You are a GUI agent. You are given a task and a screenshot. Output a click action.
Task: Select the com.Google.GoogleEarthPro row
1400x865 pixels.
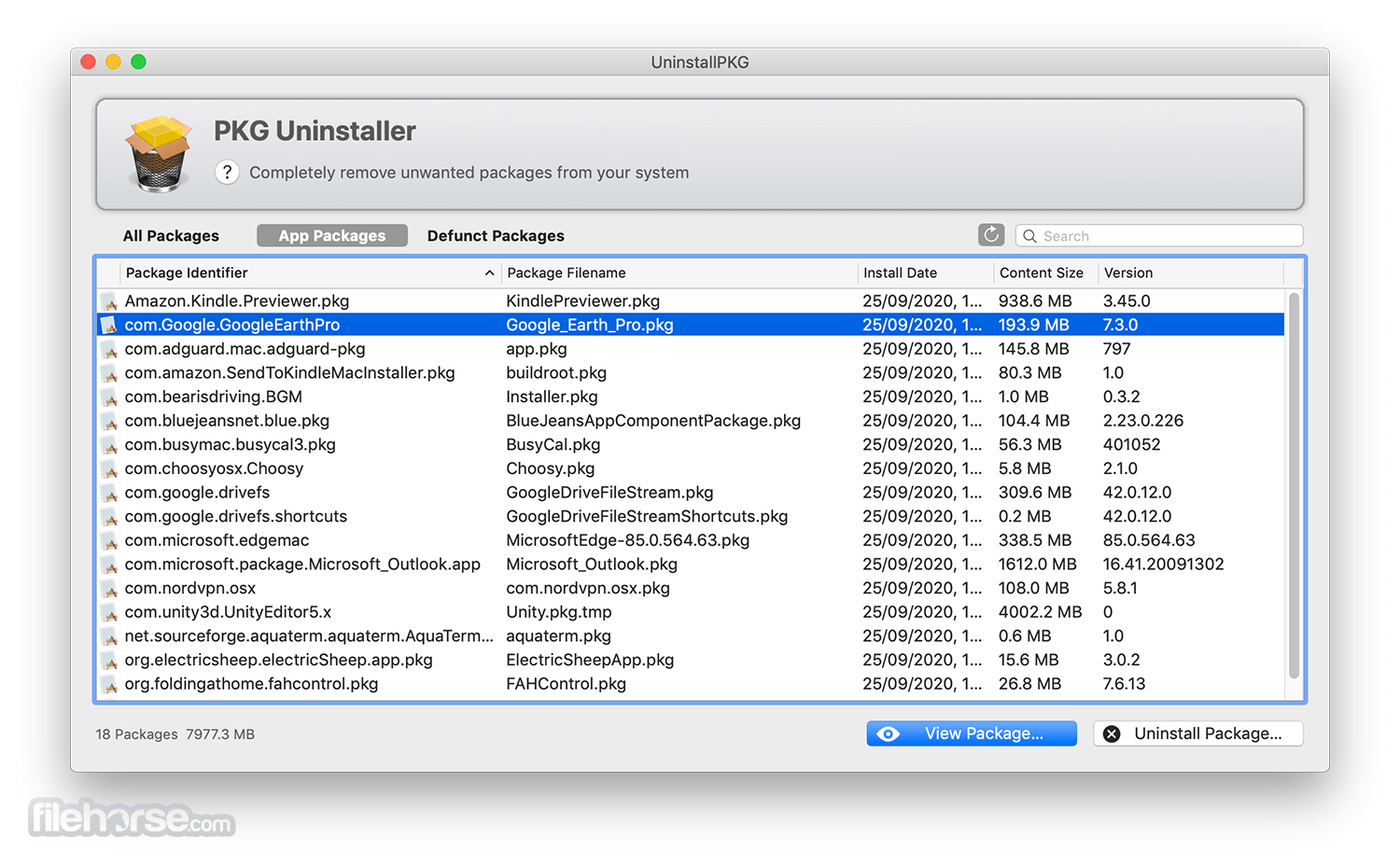[x=692, y=325]
